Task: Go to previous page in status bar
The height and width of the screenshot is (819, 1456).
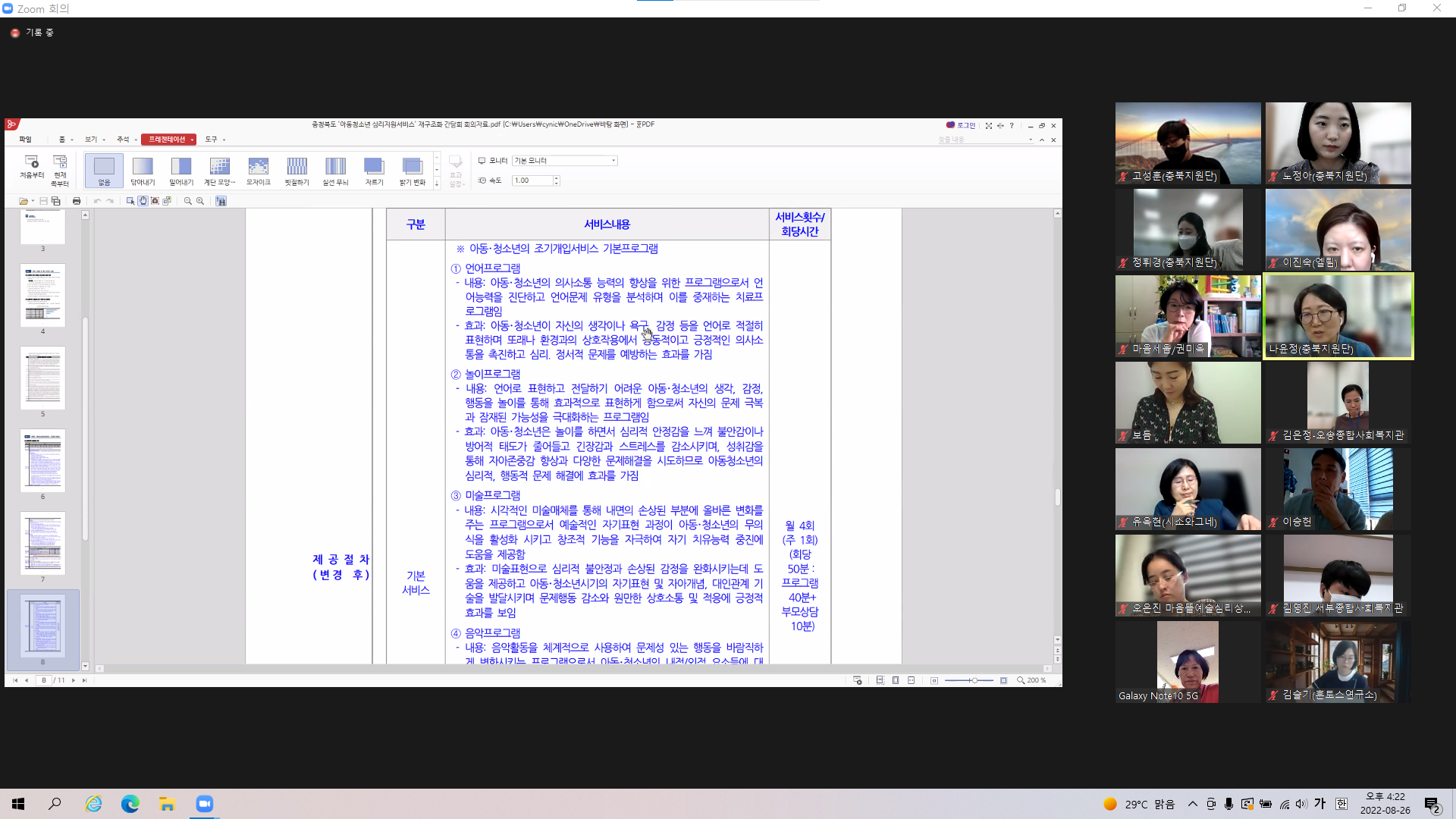Action: 27,680
